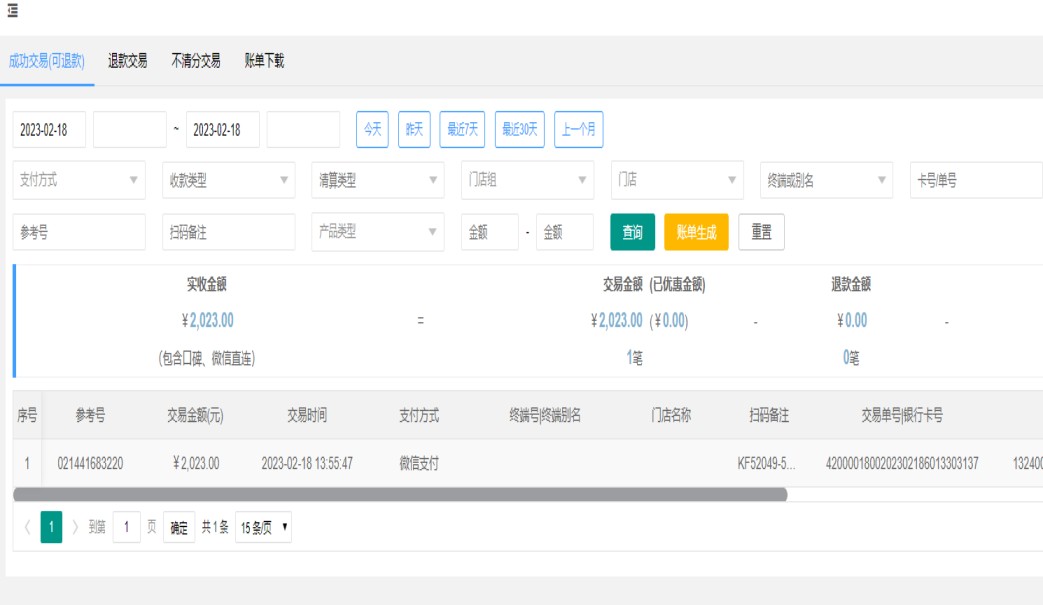This screenshot has height=605, width=1043.
Task: Click the 确定 page jump button
Action: click(x=179, y=528)
